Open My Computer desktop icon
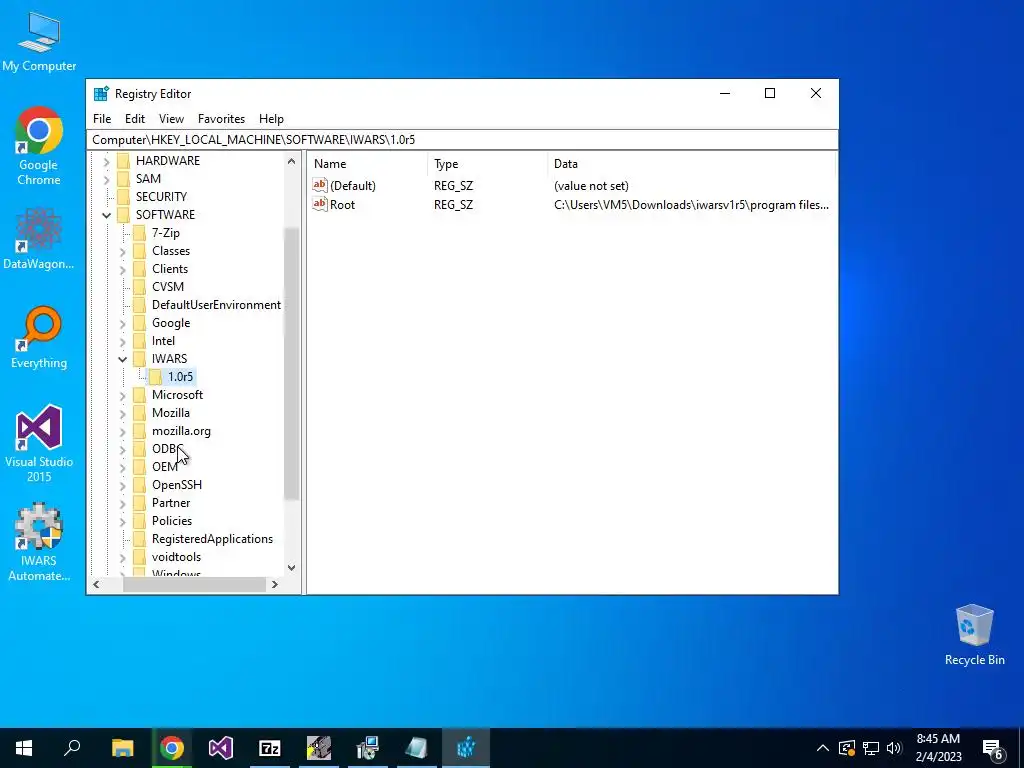 click(39, 40)
